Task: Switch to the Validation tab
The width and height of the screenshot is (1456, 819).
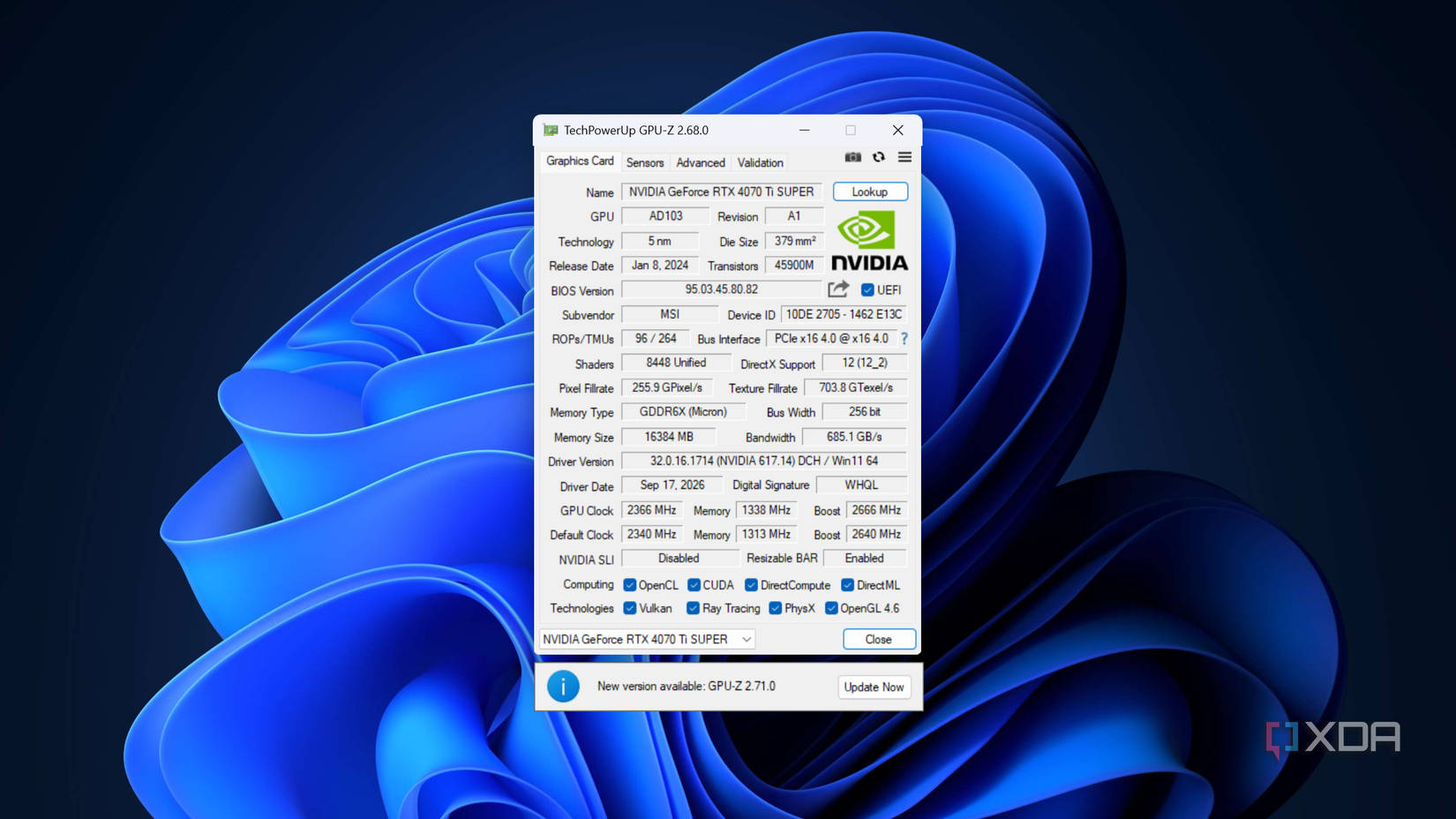Action: tap(760, 162)
